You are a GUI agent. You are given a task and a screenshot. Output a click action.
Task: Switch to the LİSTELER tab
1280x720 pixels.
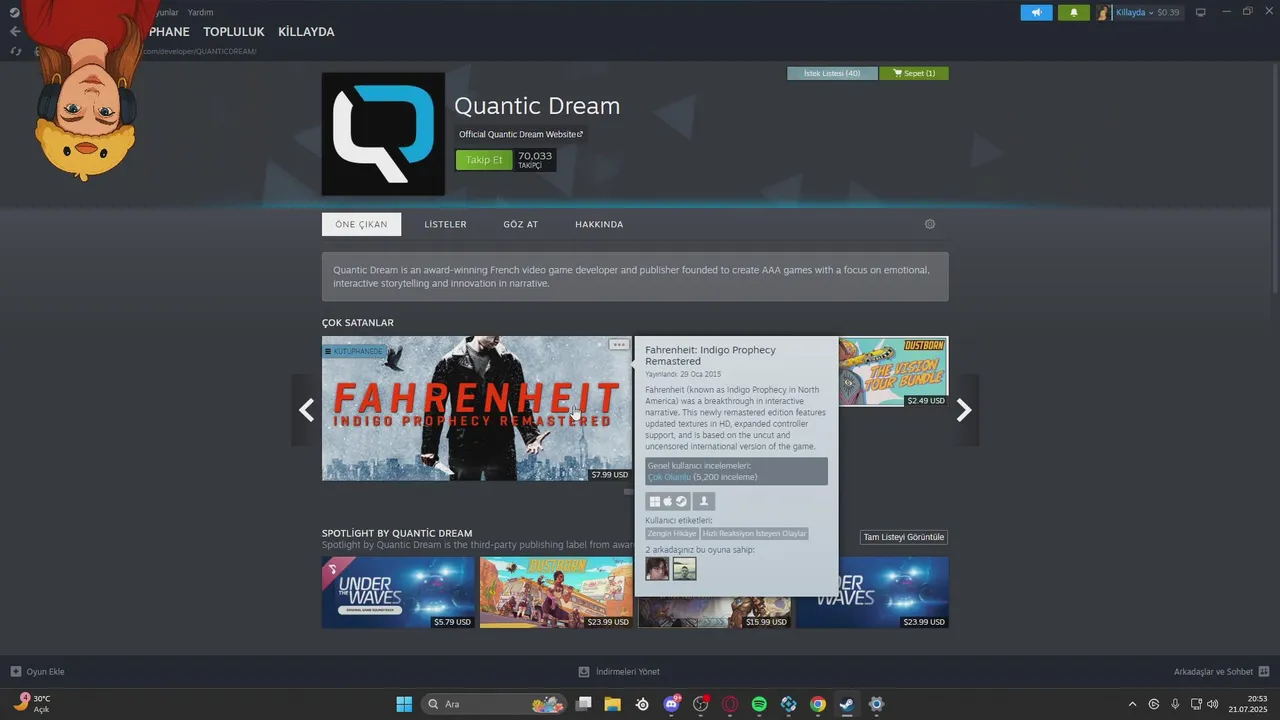click(445, 224)
